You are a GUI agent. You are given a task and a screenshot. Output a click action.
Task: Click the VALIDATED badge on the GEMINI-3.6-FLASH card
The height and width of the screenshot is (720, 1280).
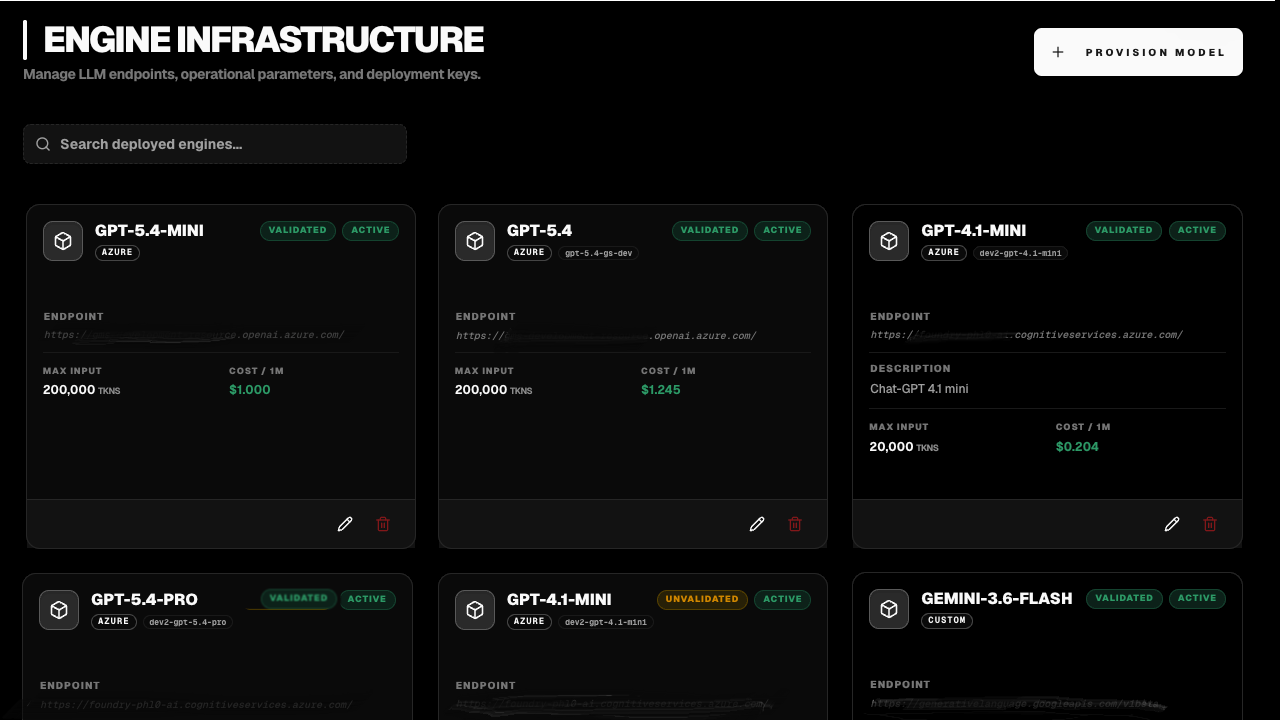(1124, 598)
